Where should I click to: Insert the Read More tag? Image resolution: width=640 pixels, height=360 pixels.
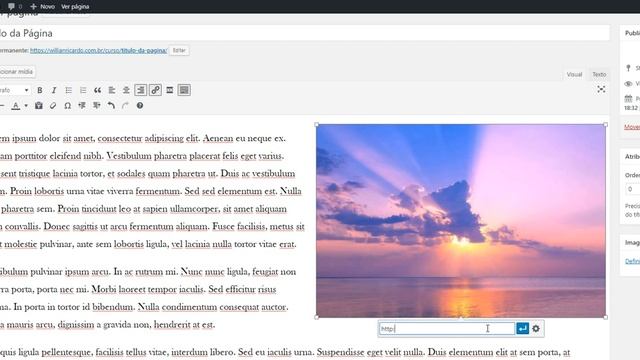169,90
